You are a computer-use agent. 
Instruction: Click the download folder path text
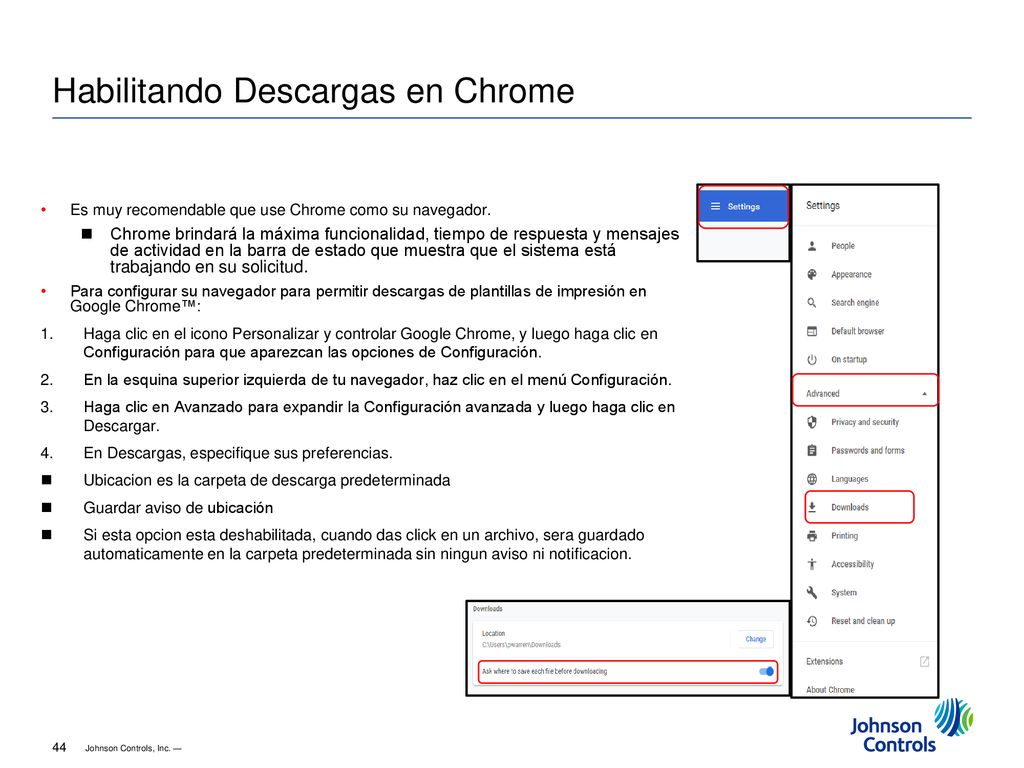521,645
